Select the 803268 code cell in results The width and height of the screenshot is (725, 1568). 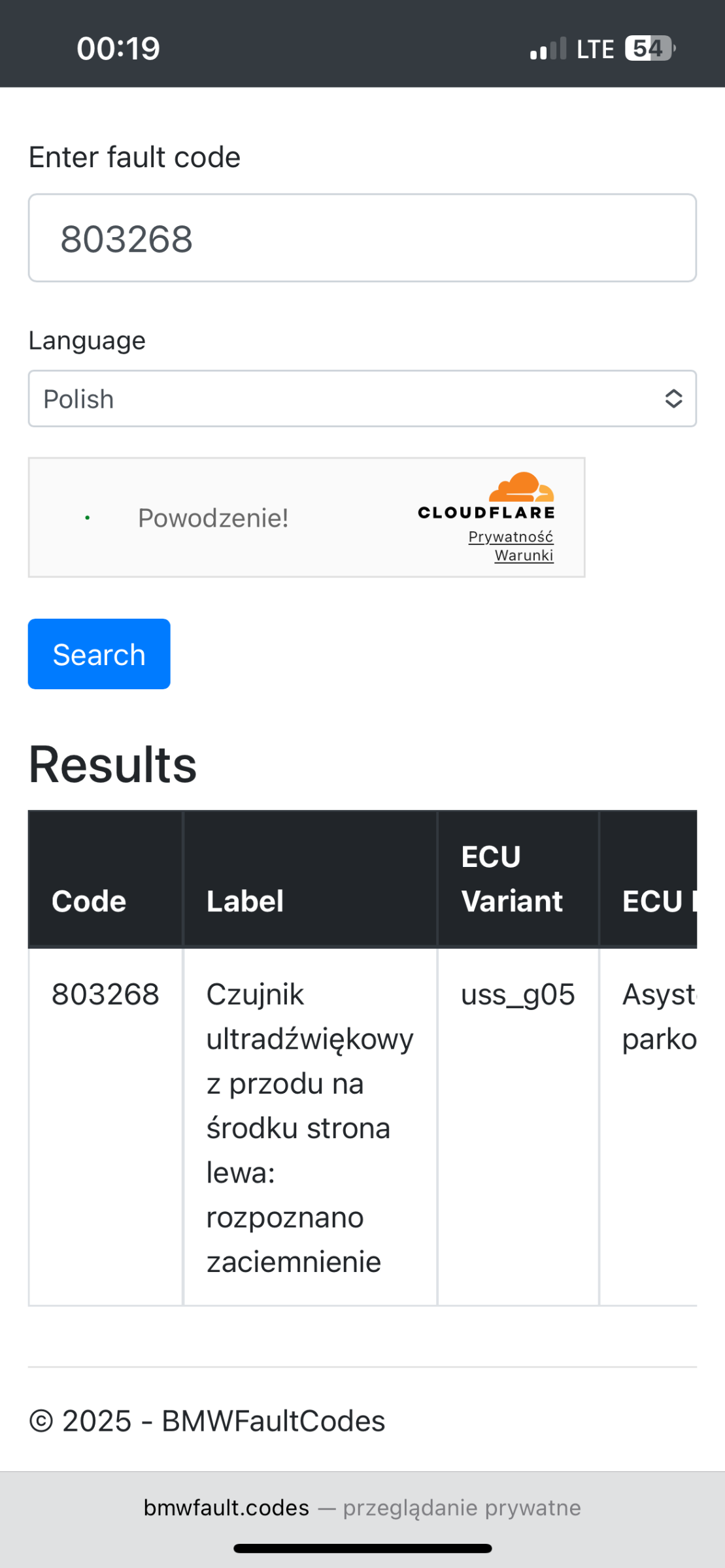105,994
